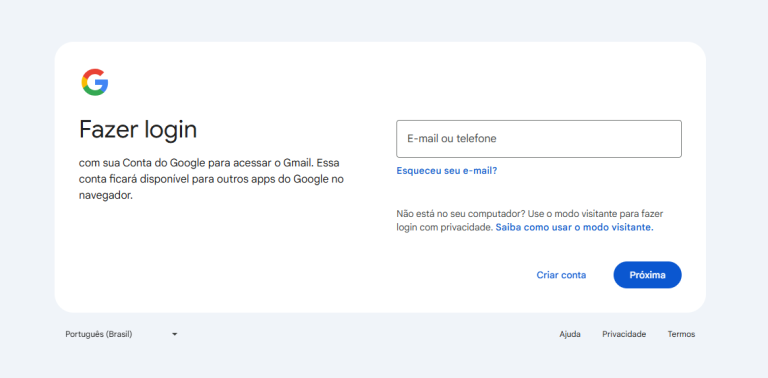Expand the language list with the caret arrow

174,334
